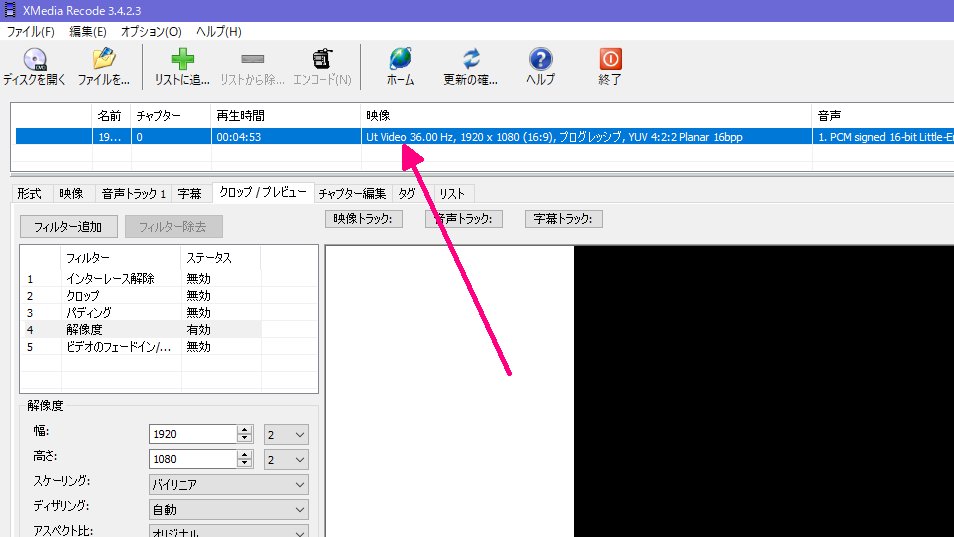Click the Encode (エンコード) clapperboard icon

point(322,59)
